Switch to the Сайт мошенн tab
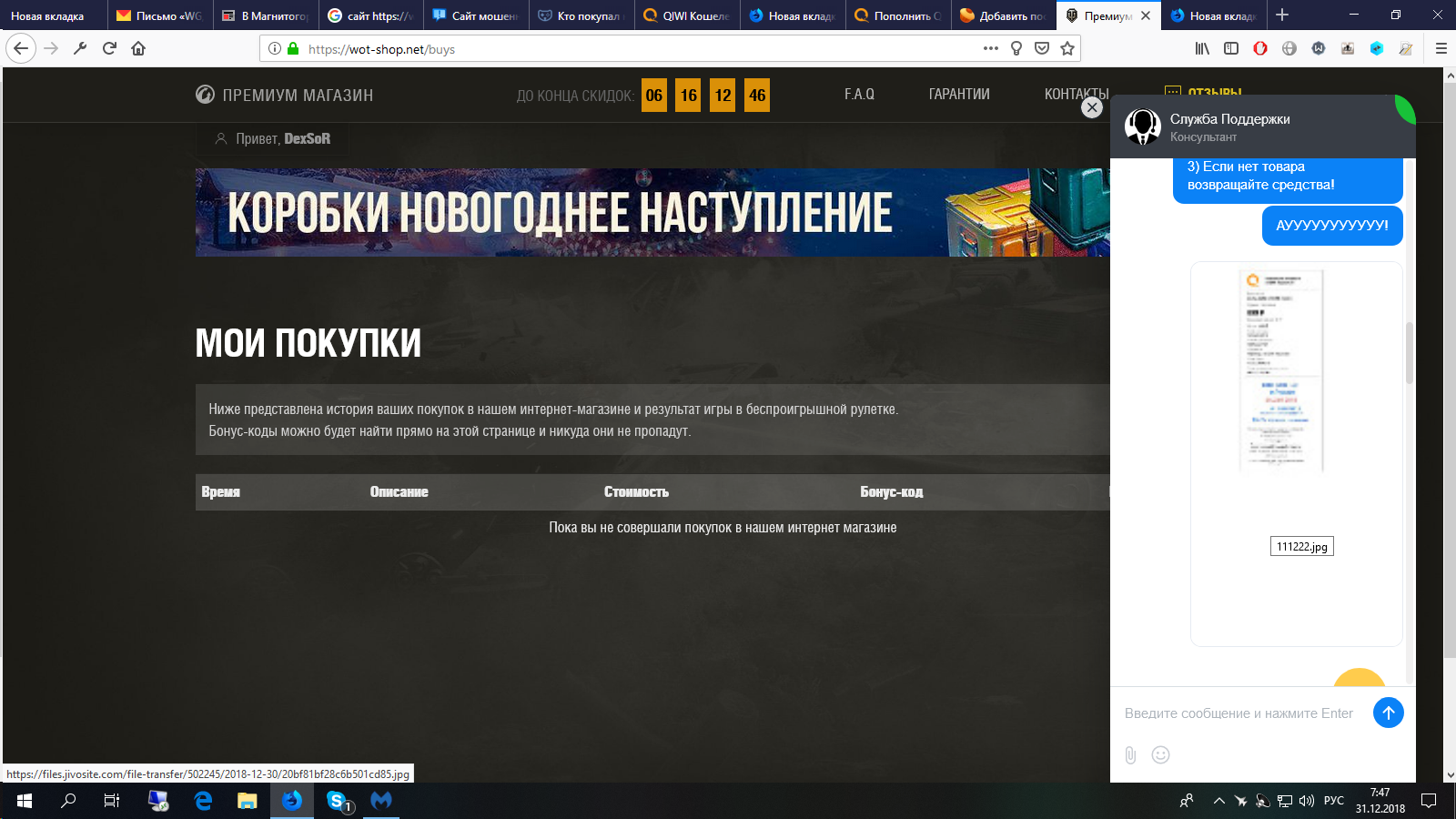Viewport: 1456px width, 819px height. point(476,15)
